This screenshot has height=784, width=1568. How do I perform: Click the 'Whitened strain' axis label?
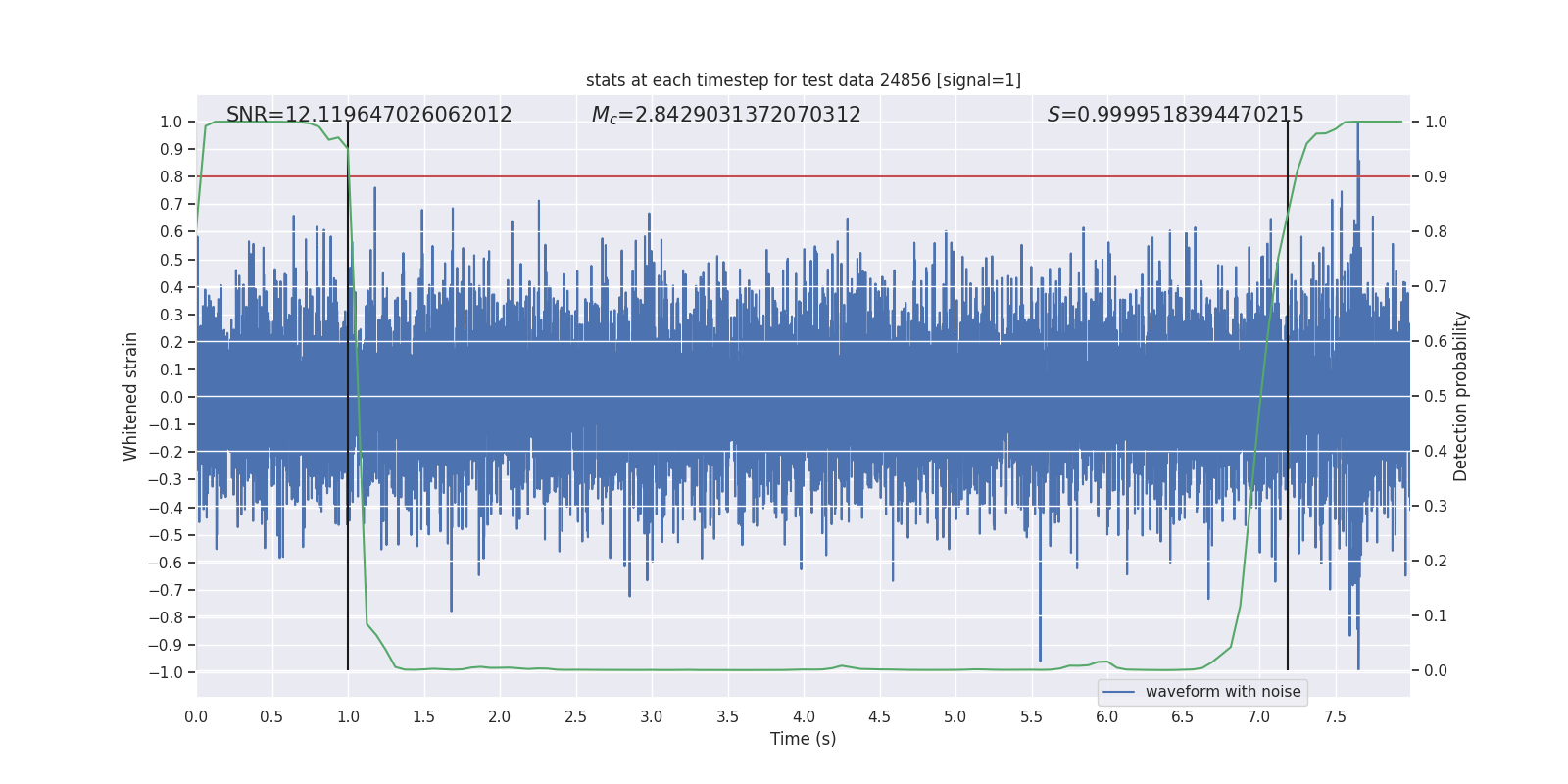(131, 397)
